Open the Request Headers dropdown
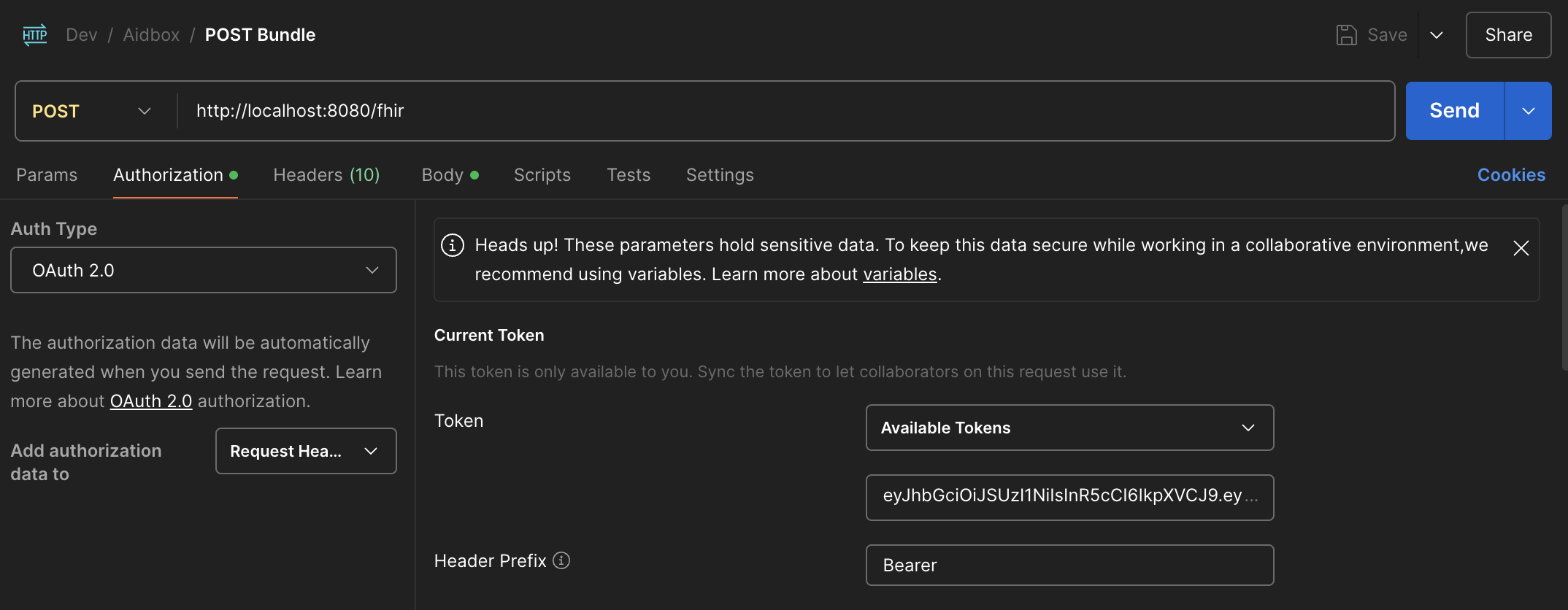 [x=306, y=451]
